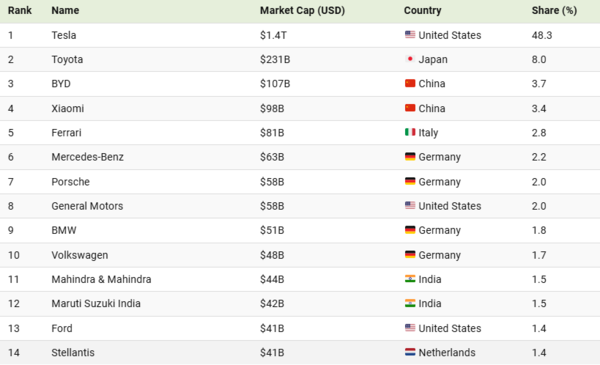Click the Share (%) column header

click(x=554, y=10)
